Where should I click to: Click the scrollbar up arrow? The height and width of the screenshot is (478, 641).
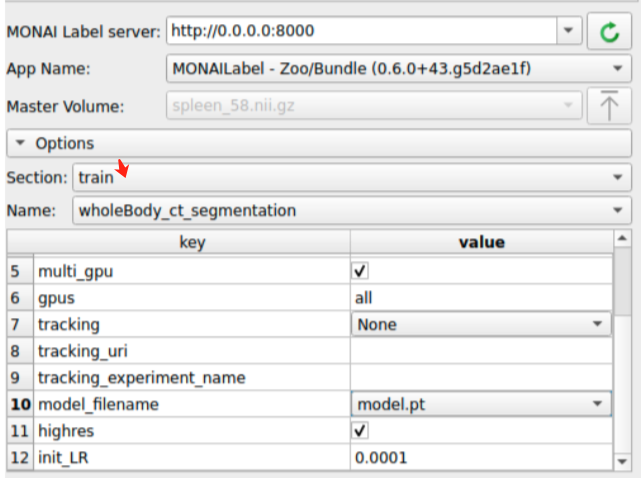click(x=622, y=238)
